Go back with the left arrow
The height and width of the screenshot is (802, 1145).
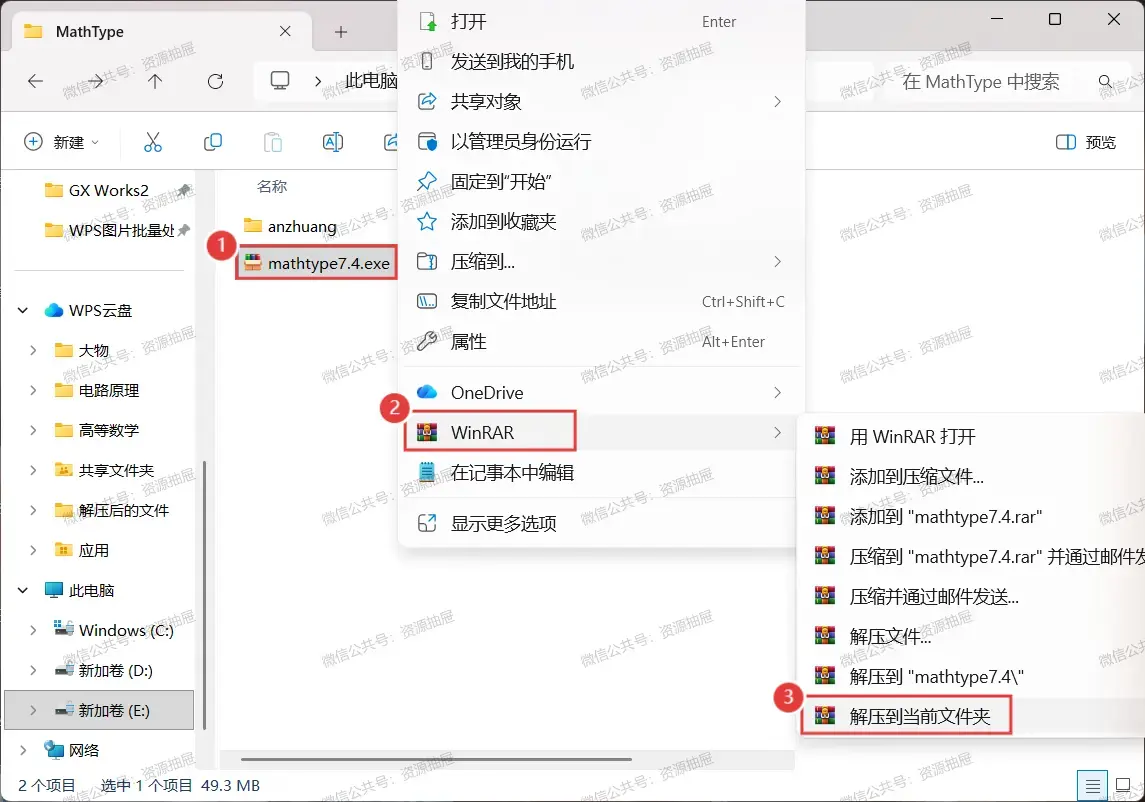point(35,81)
